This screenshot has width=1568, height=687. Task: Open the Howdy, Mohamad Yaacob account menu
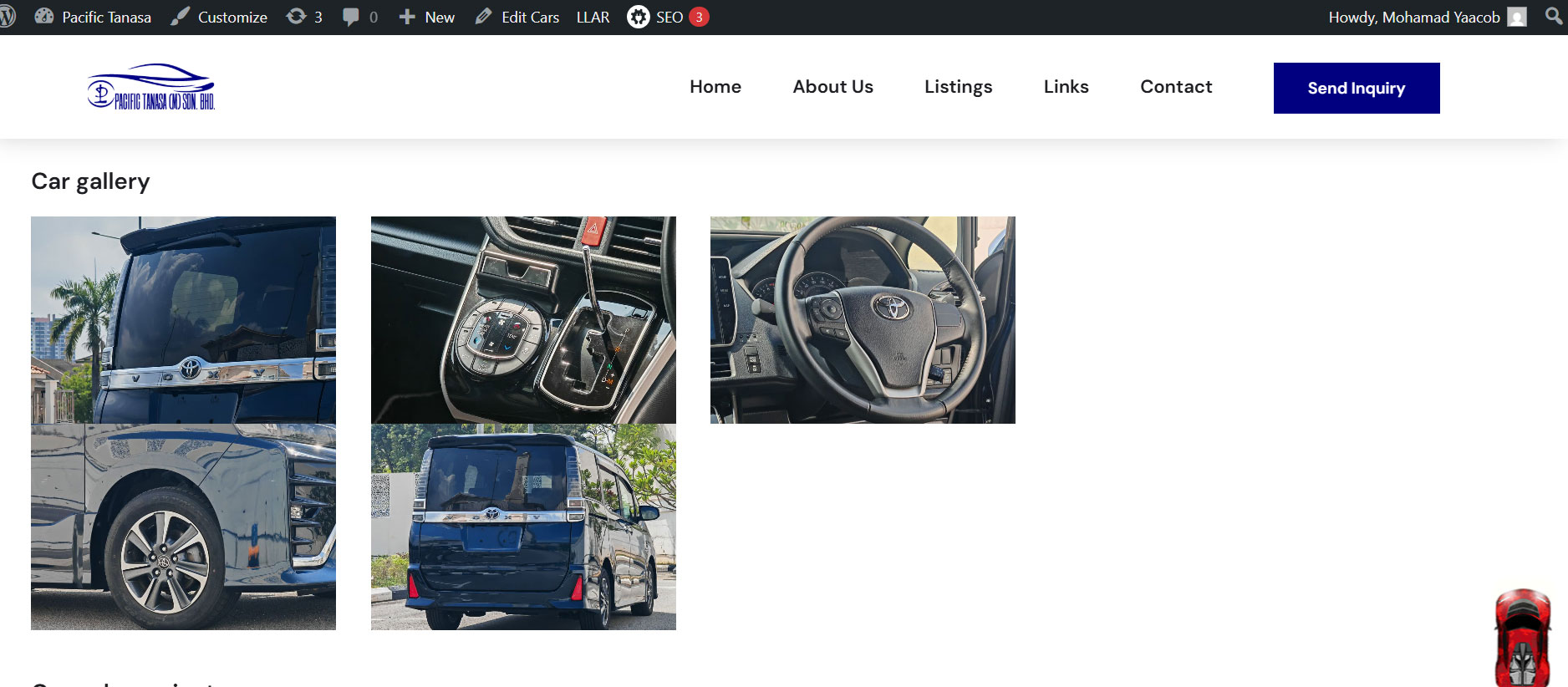1413,17
